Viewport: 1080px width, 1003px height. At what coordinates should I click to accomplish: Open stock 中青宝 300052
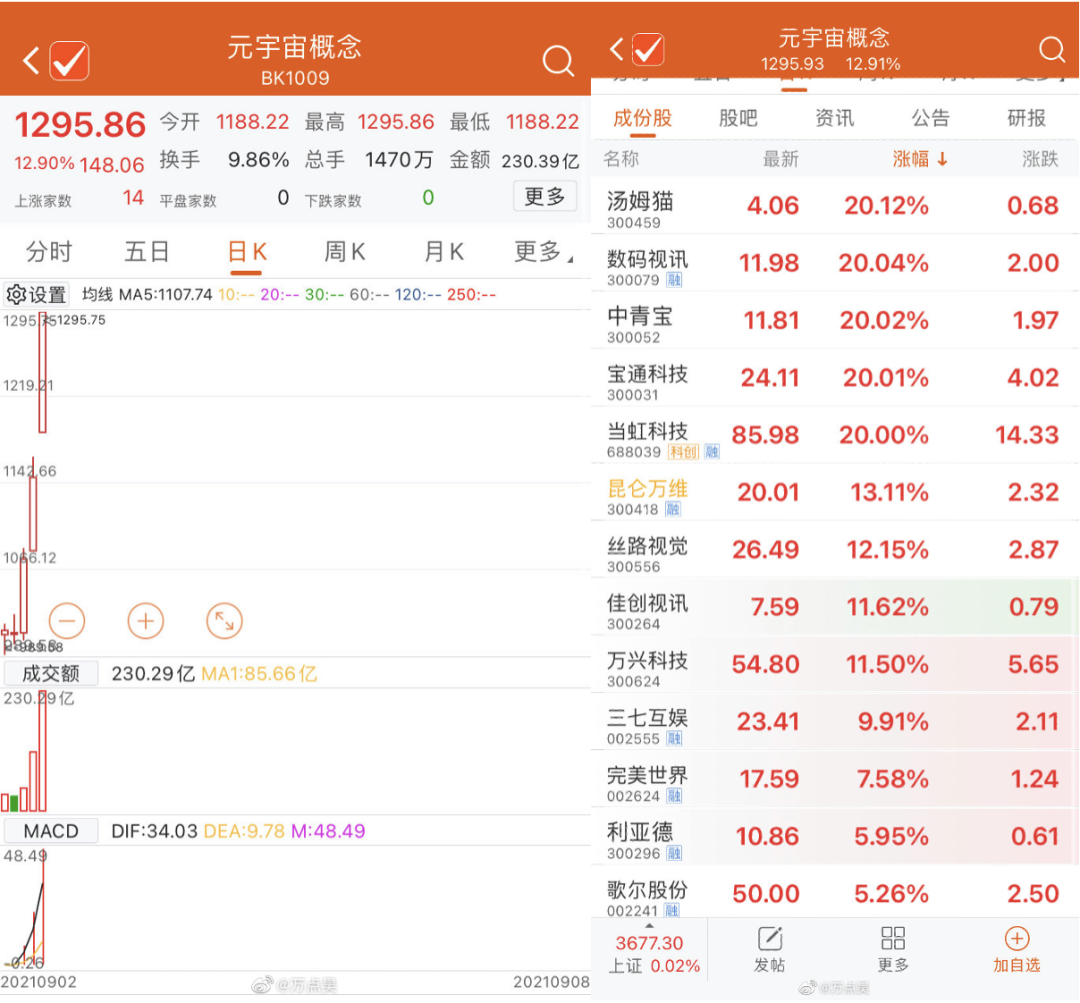tap(835, 320)
